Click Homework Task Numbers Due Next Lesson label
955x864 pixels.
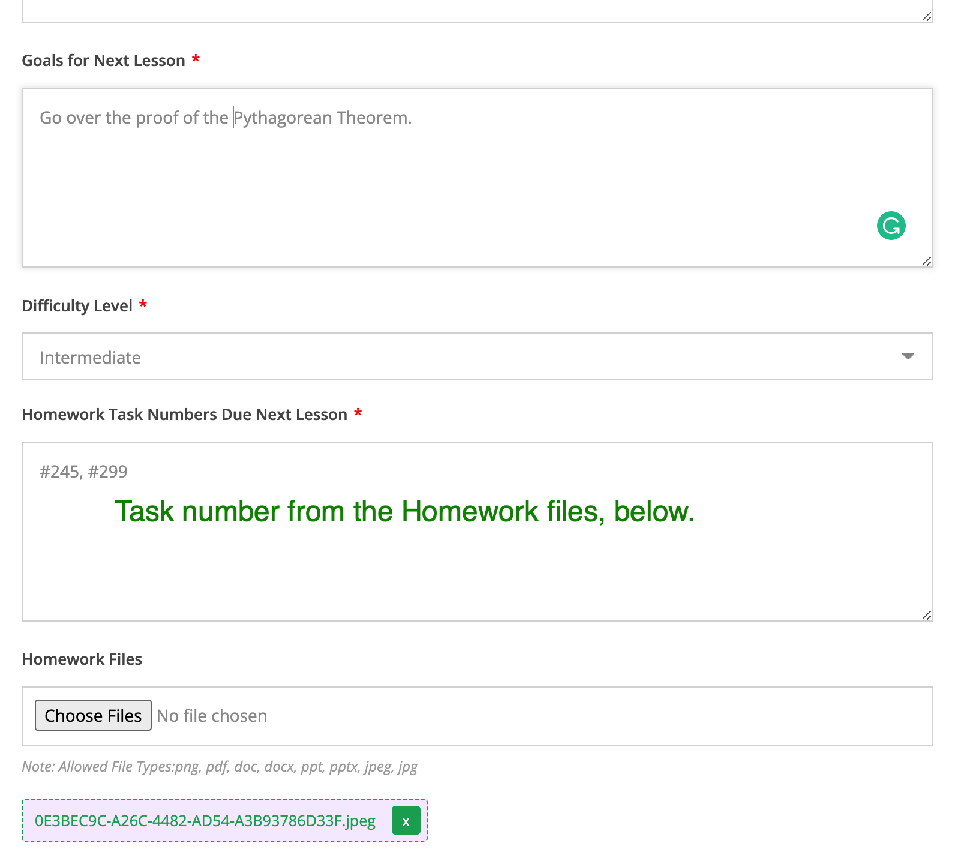tap(184, 415)
